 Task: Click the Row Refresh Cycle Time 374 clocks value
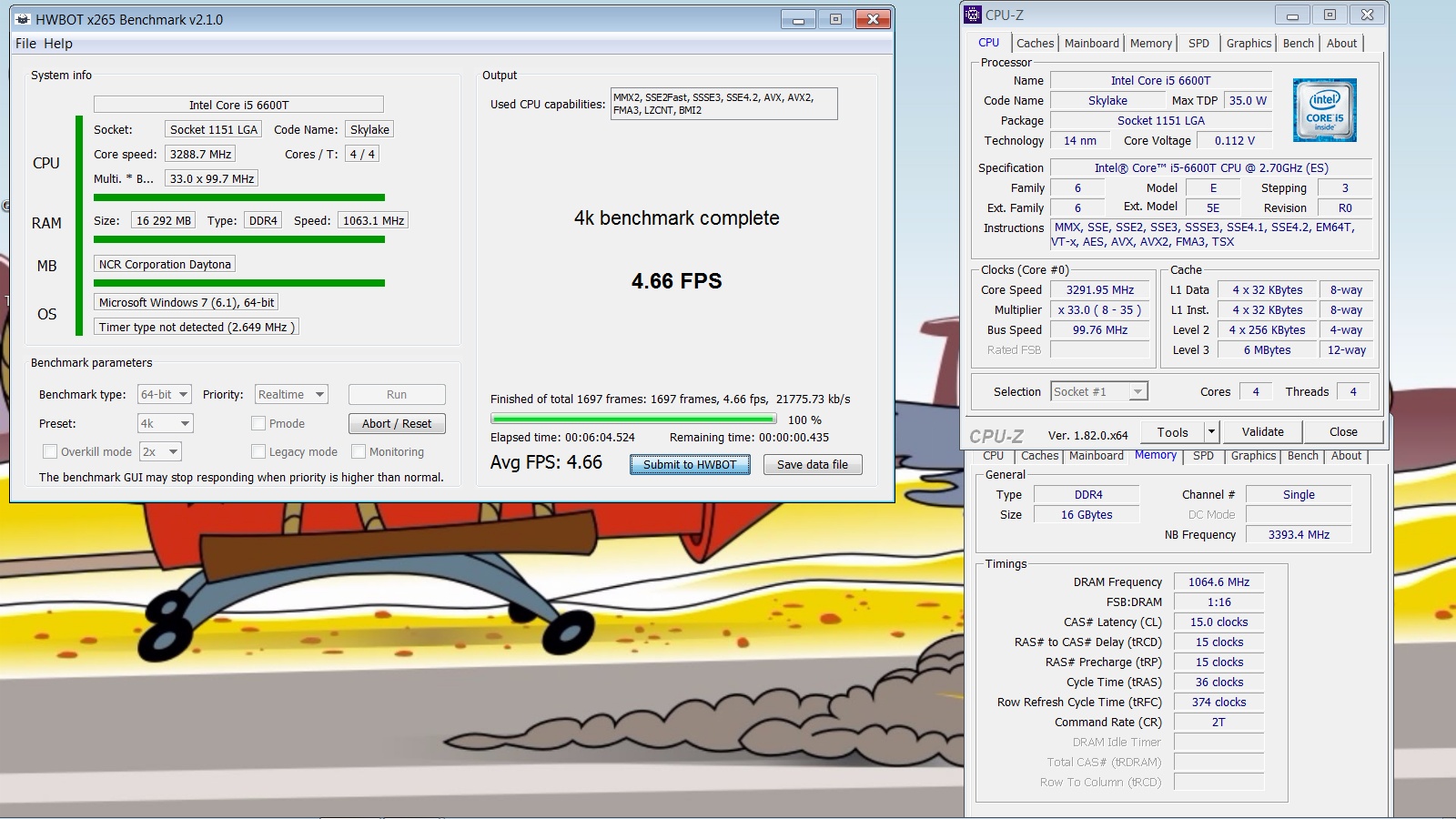1218,702
